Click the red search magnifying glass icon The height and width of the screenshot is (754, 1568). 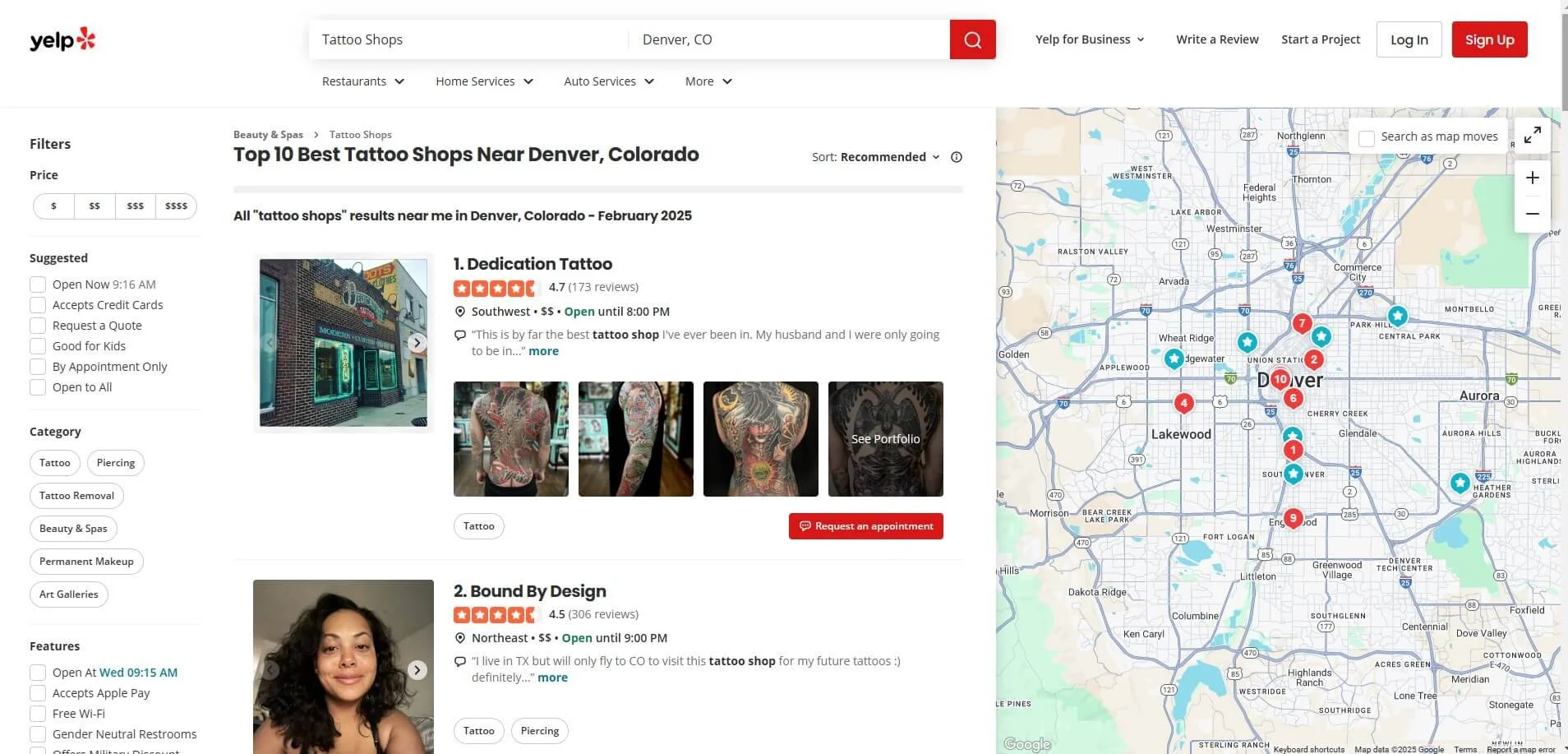click(972, 39)
